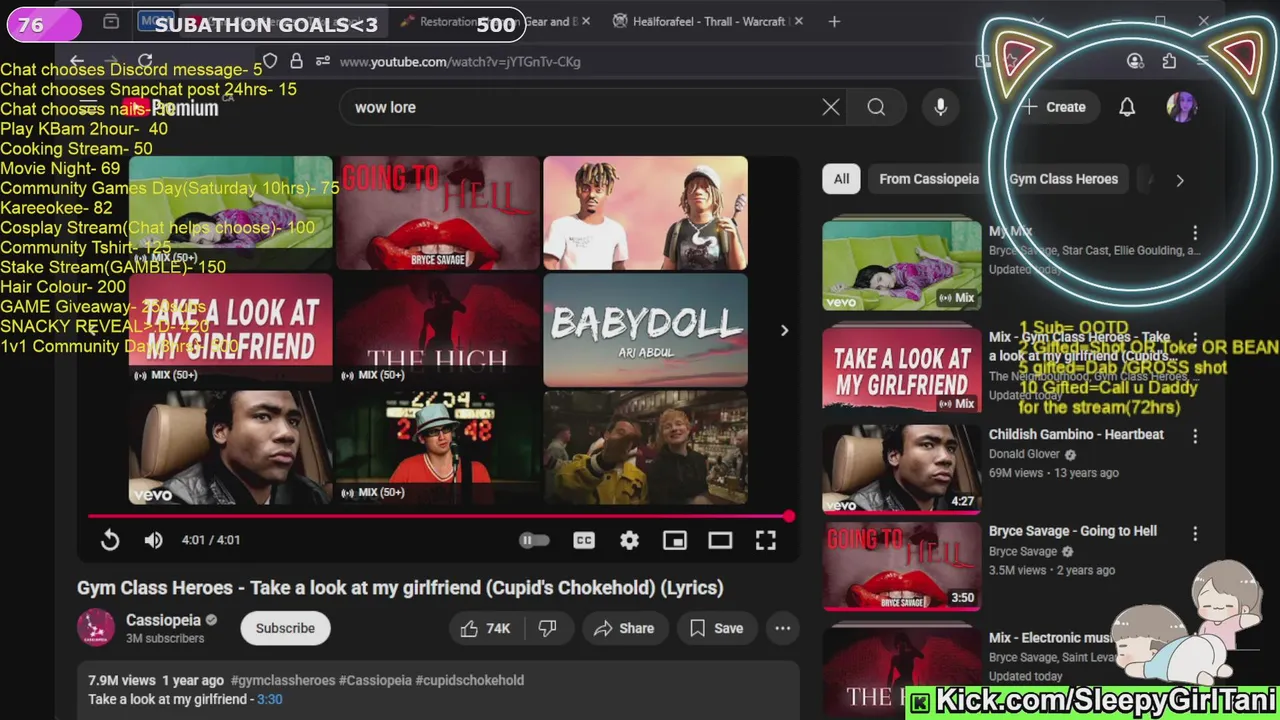Clear the search box with the X icon
This screenshot has height=720, width=1280.
[831, 107]
